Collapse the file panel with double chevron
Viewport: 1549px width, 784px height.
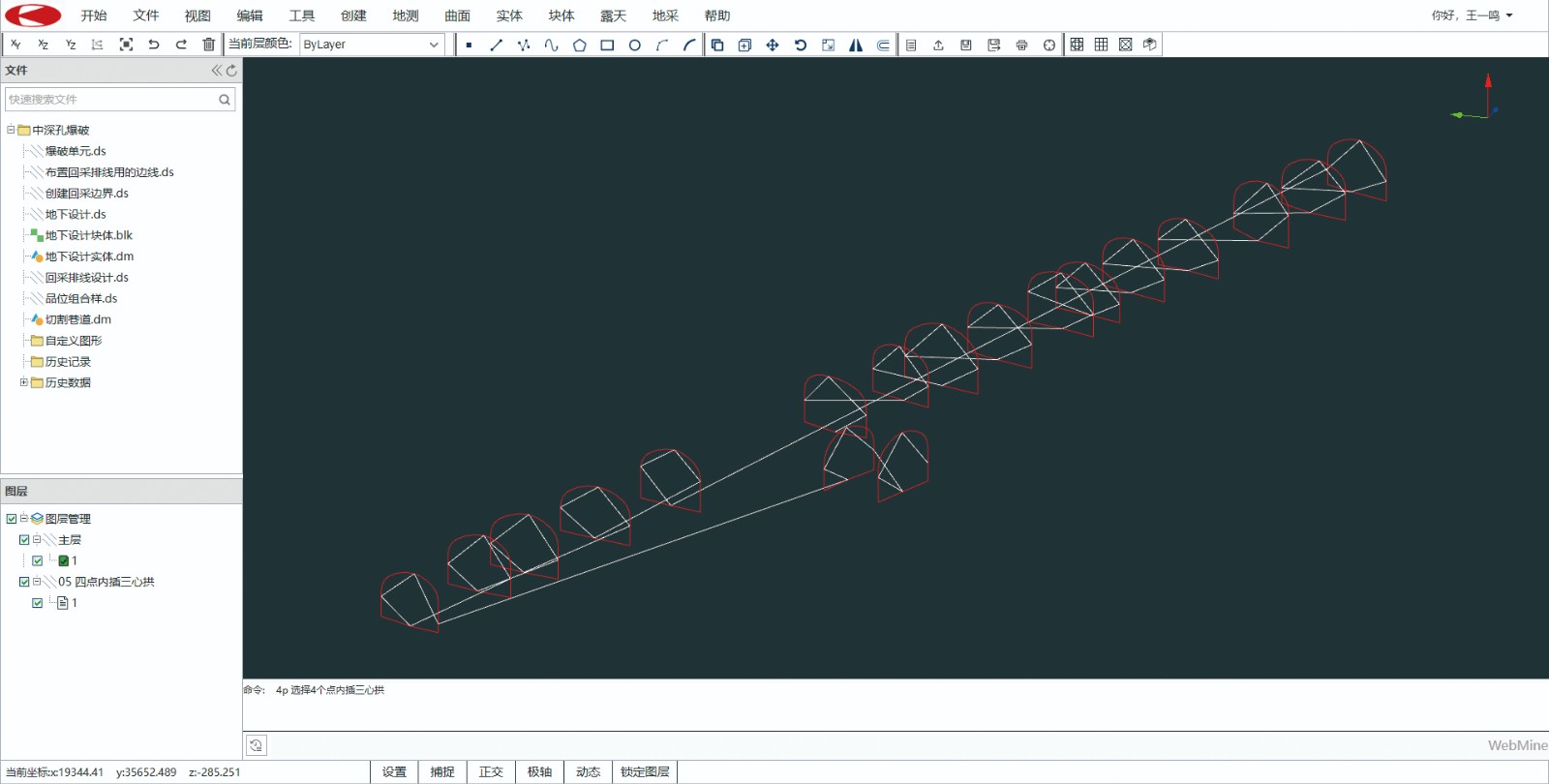click(217, 71)
